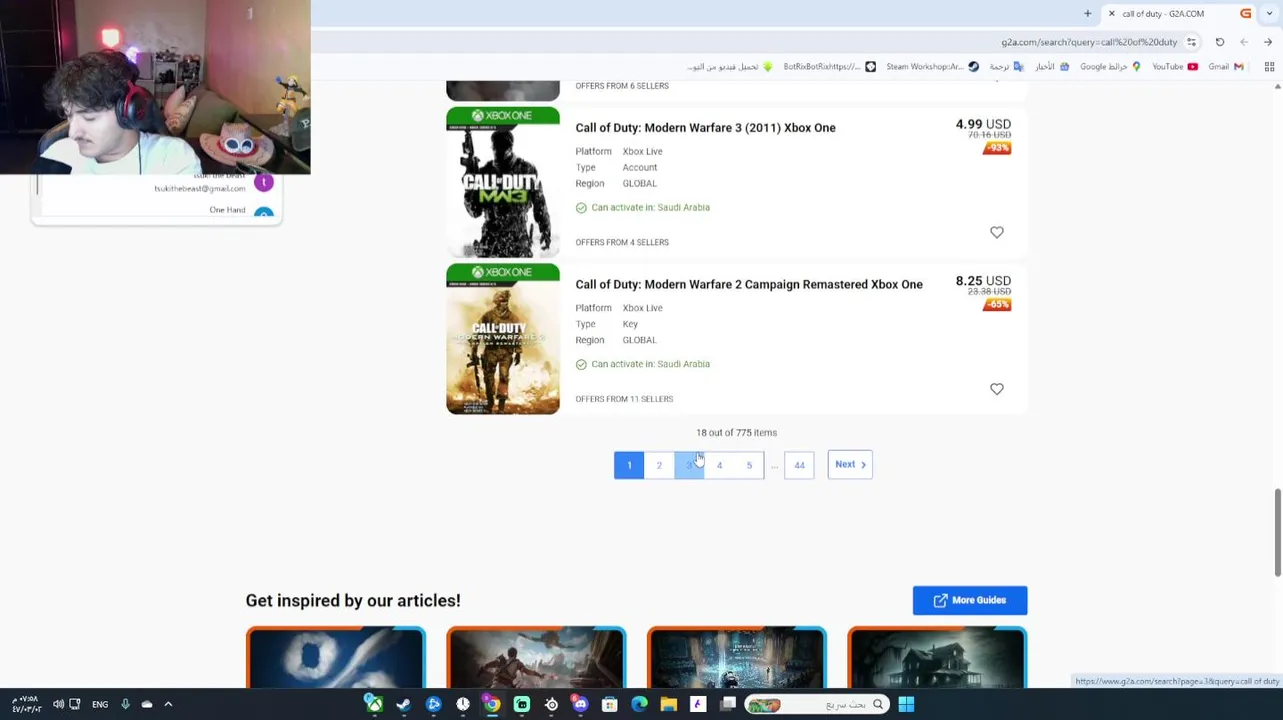Open the YouTube bookmark

click(x=1175, y=67)
